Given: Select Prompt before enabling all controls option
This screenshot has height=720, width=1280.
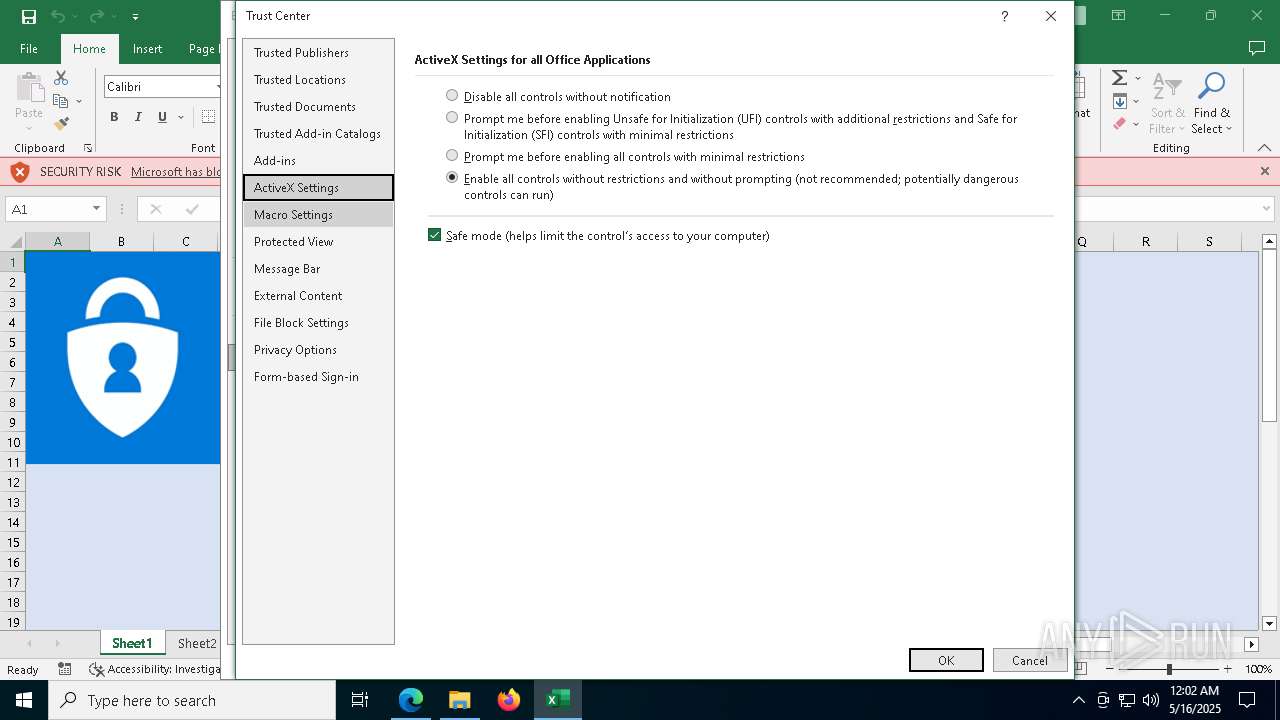Looking at the screenshot, I should 452,156.
